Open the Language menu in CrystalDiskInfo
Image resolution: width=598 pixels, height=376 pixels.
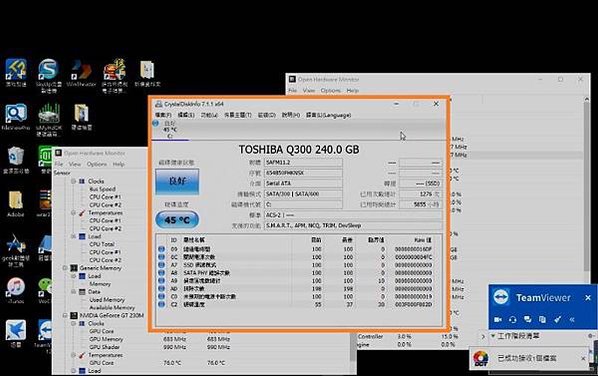pos(328,115)
